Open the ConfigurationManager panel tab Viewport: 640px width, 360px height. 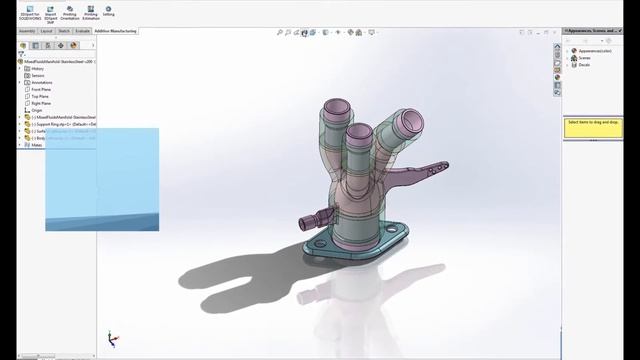48,45
